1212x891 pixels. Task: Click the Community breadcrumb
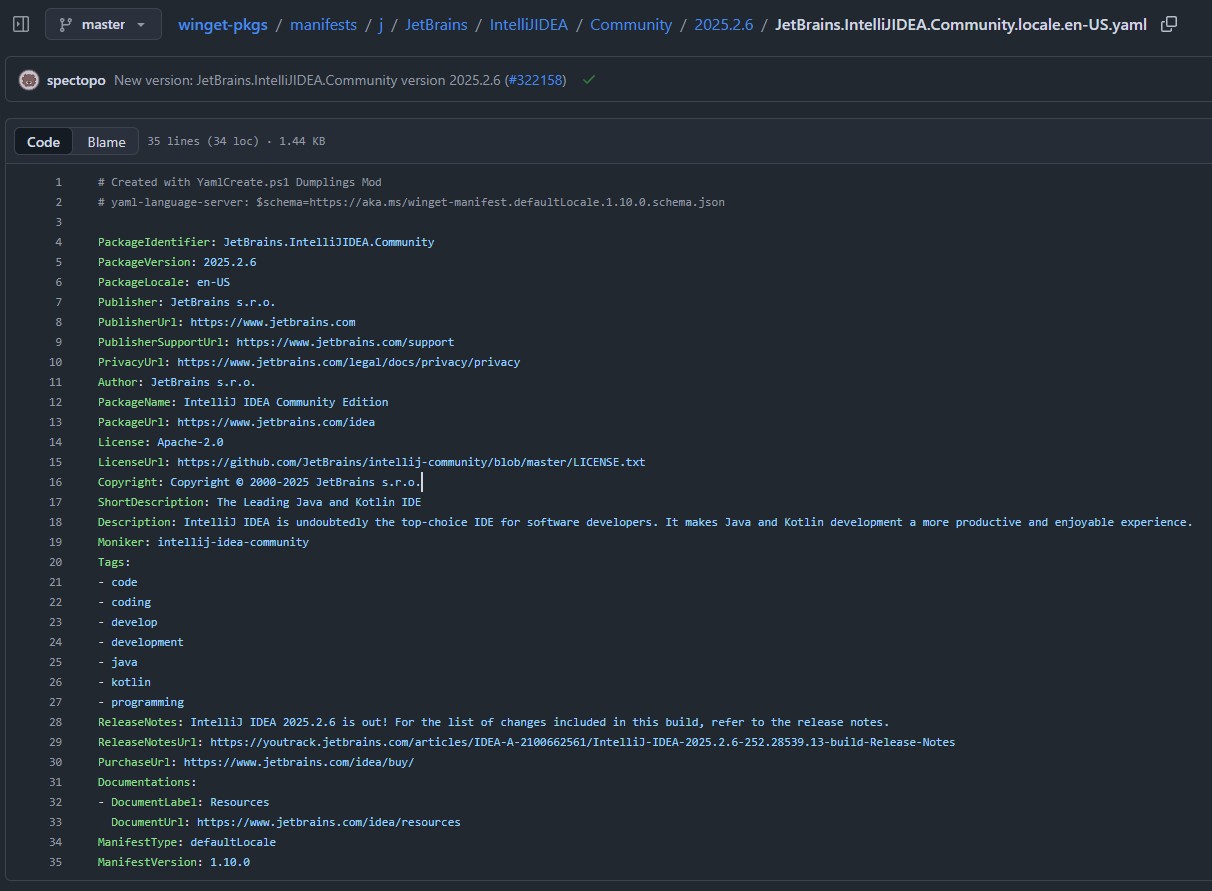coord(631,24)
